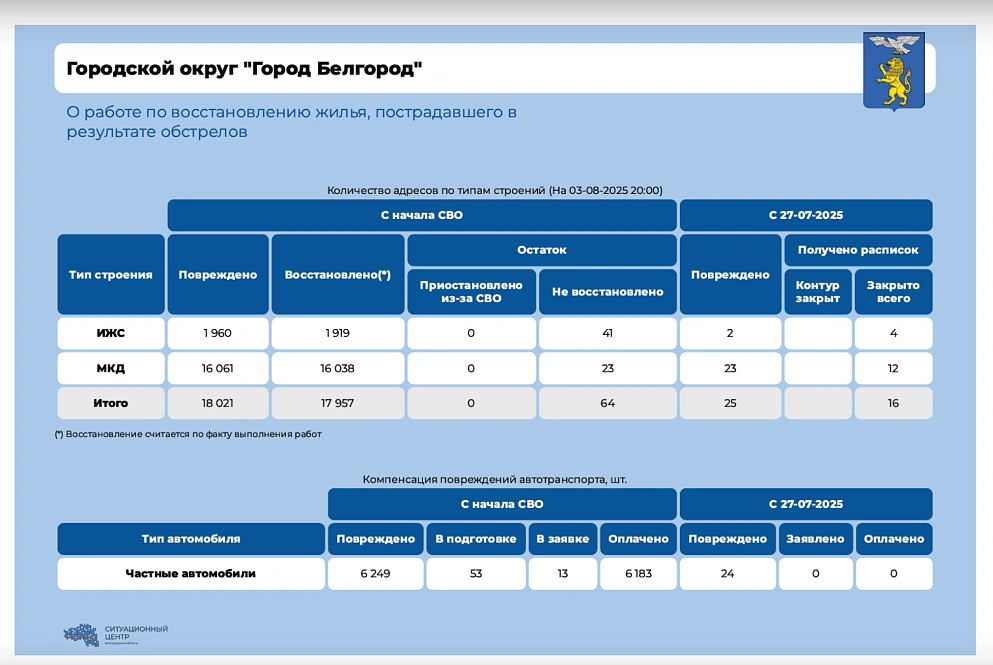
Task: Select the "Приостановлено из-за СВО" header
Action: 471,292
